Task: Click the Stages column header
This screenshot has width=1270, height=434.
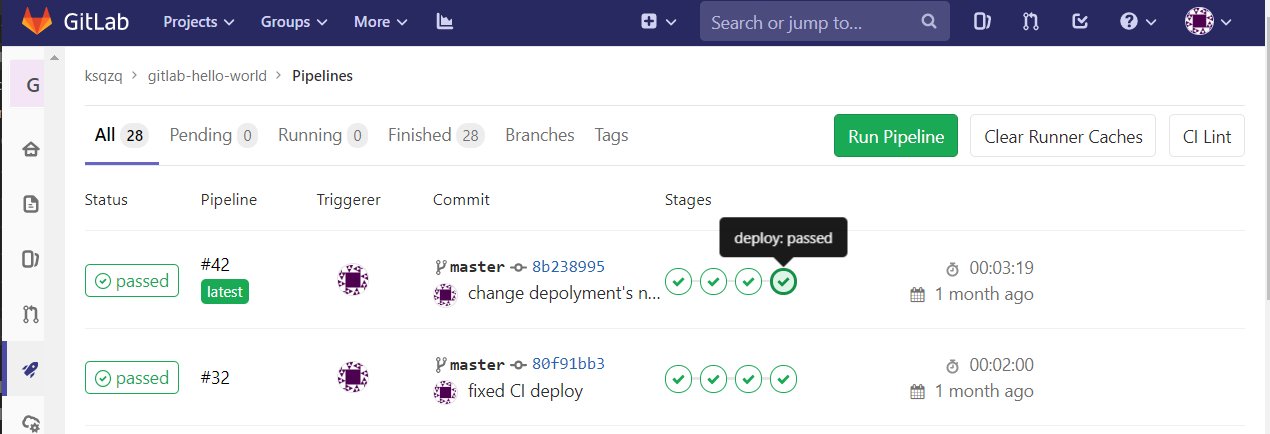Action: [688, 200]
